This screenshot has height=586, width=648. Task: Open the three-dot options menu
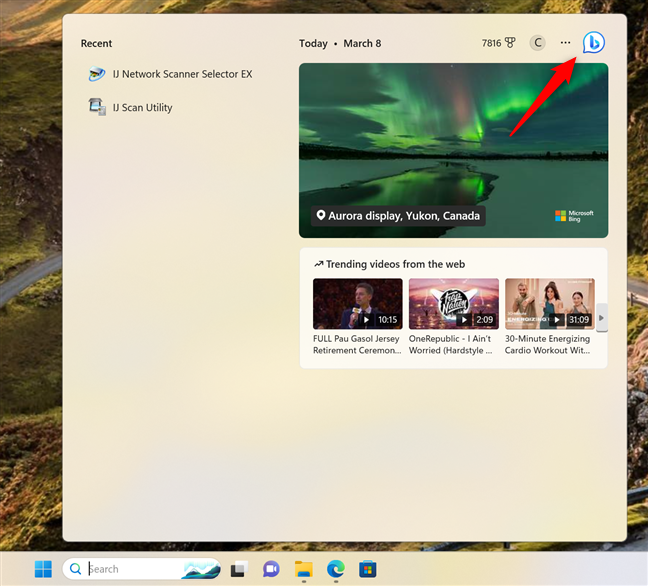coord(565,43)
